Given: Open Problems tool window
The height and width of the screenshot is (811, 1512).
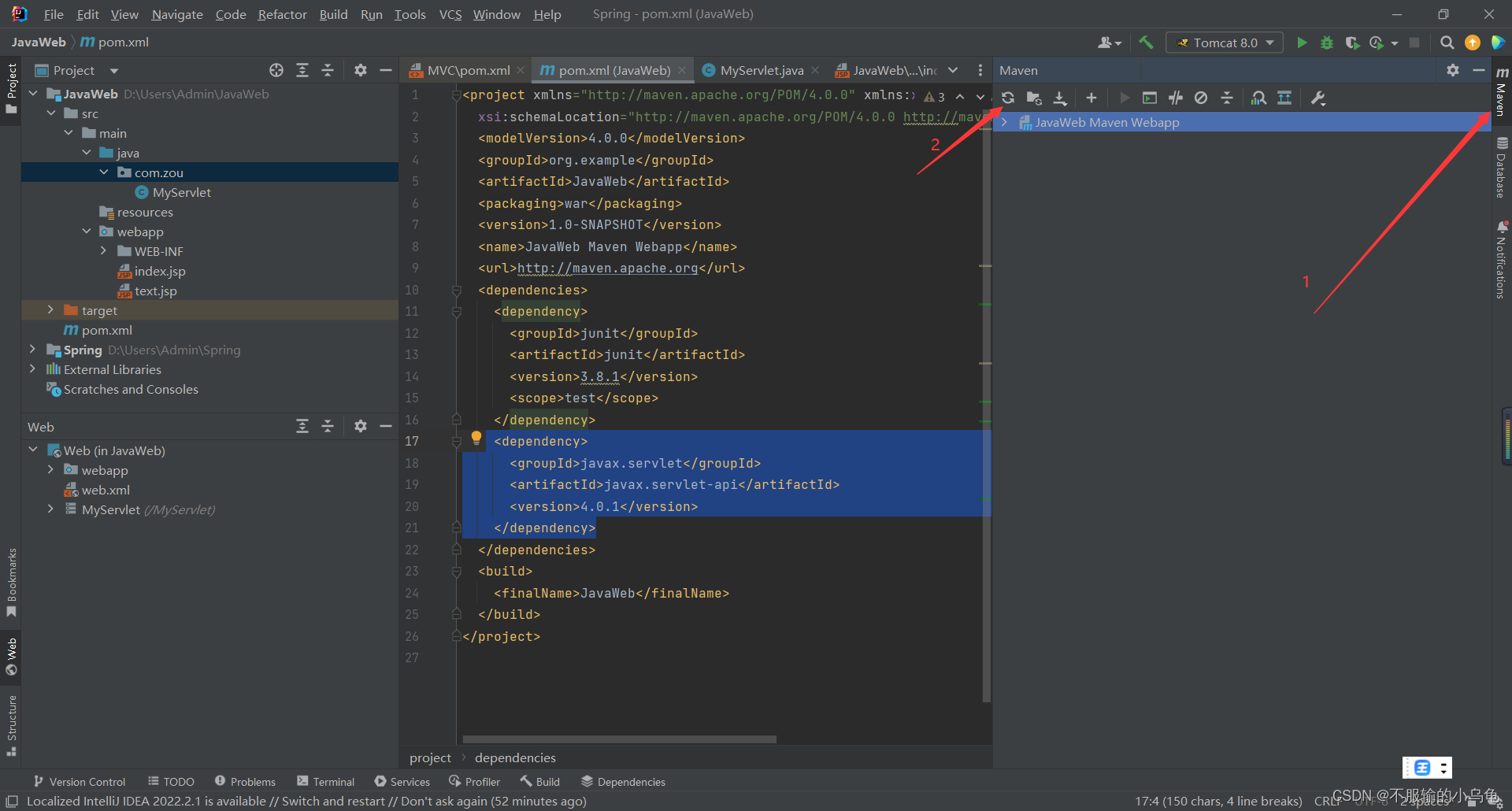Looking at the screenshot, I should click(x=245, y=781).
